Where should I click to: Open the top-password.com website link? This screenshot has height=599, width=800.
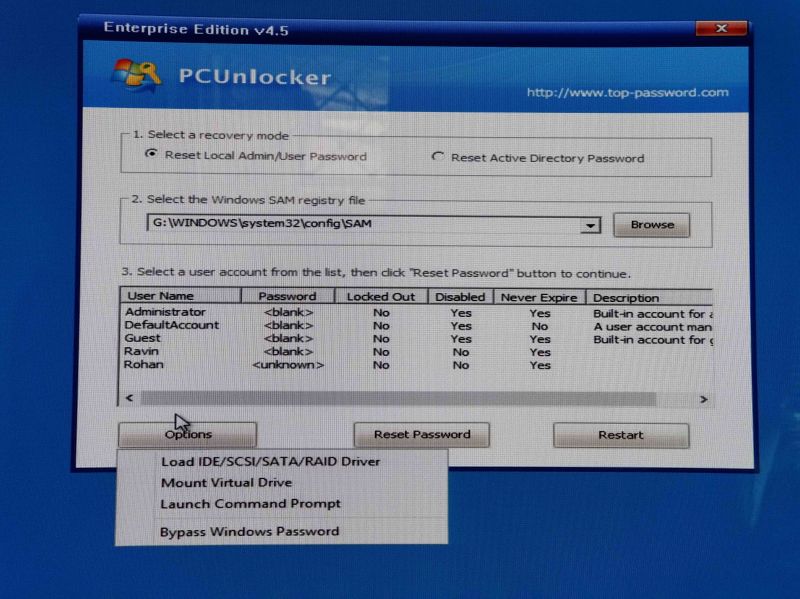tap(628, 92)
